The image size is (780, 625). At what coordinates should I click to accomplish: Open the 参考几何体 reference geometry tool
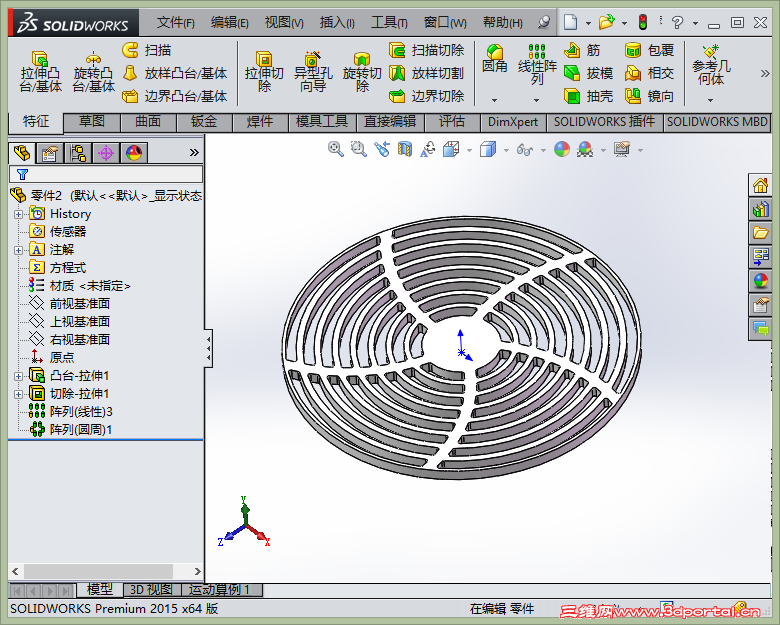pyautogui.click(x=711, y=65)
